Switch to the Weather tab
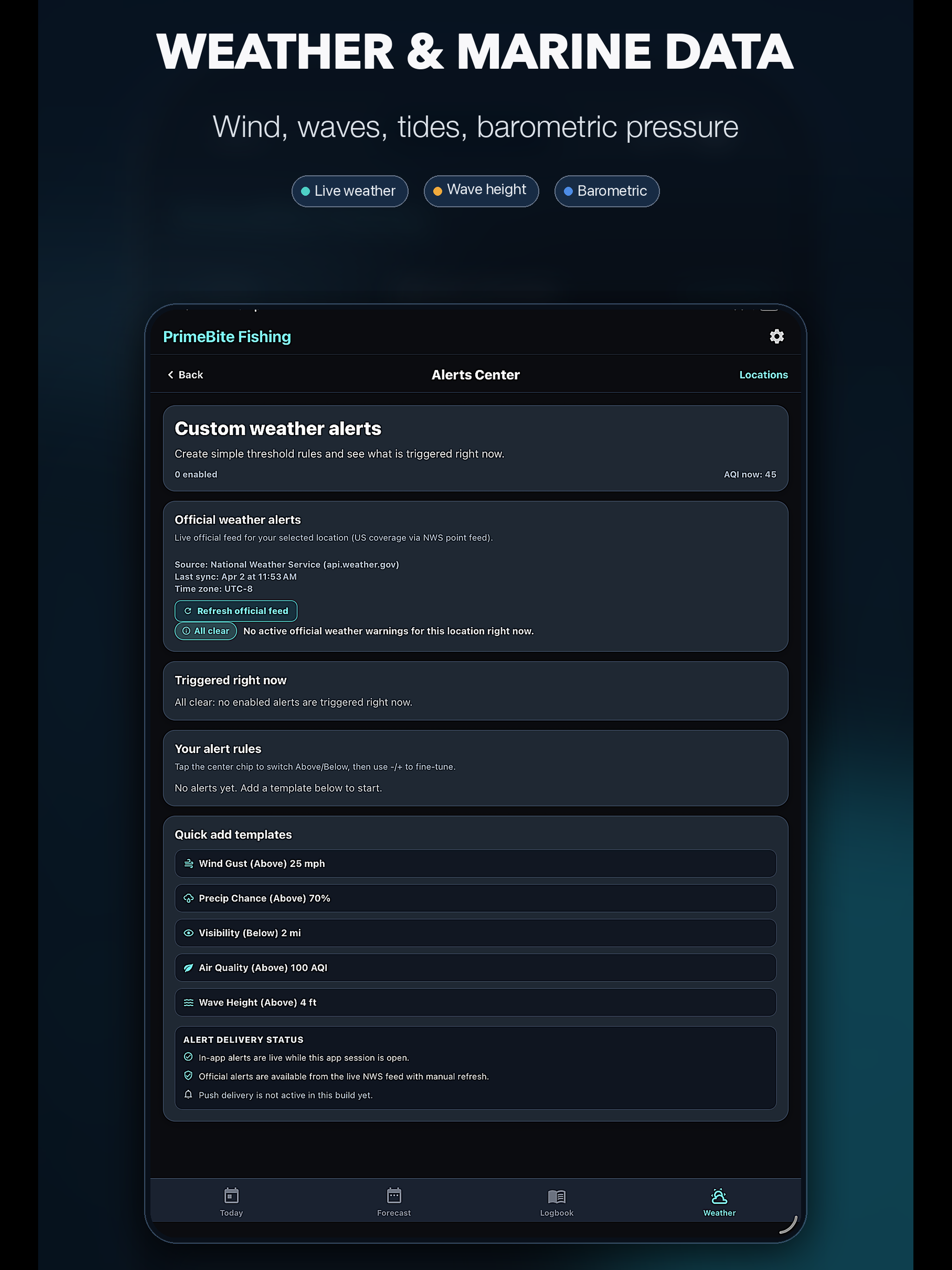 point(719,1202)
